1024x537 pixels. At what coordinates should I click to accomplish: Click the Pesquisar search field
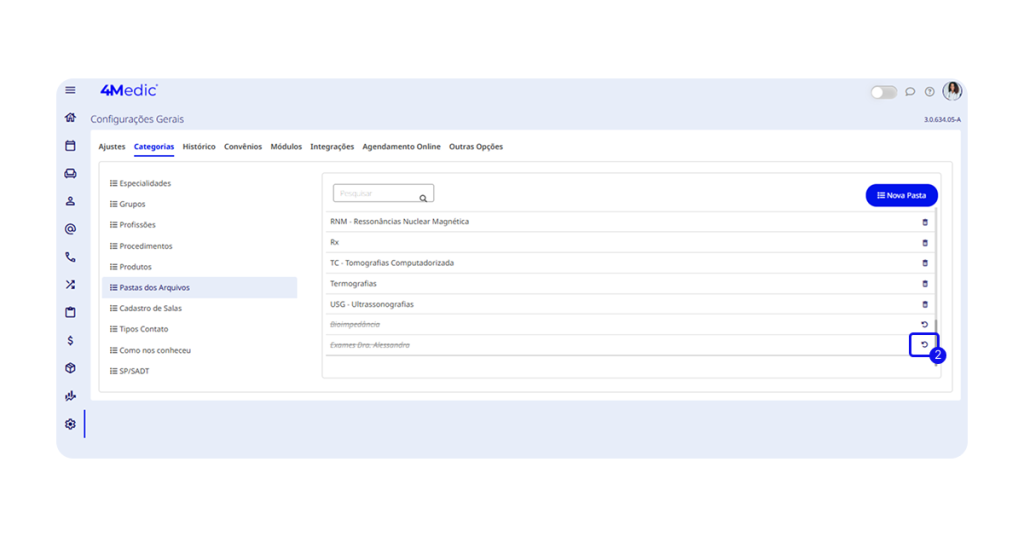tap(376, 194)
